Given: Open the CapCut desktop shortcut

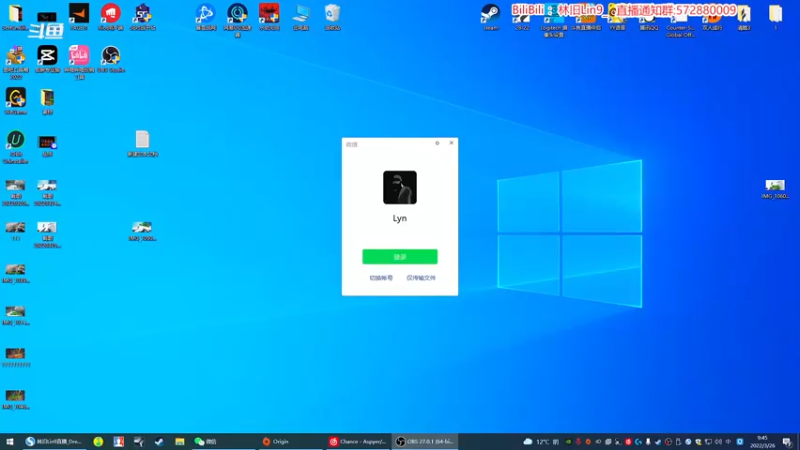Looking at the screenshot, I should (x=47, y=59).
